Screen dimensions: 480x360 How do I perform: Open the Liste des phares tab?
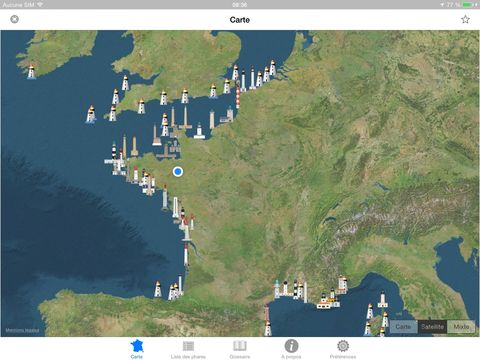[188, 350]
